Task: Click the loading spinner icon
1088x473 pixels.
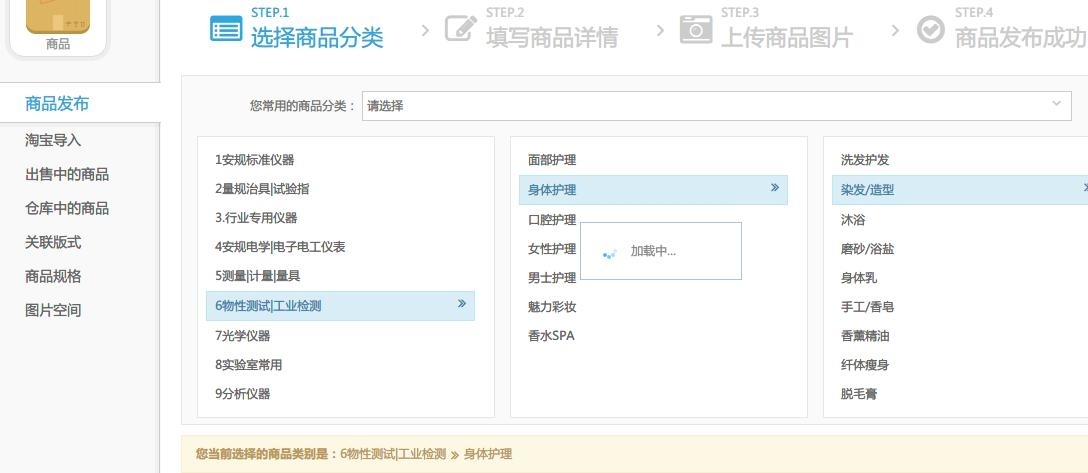Action: coord(609,252)
